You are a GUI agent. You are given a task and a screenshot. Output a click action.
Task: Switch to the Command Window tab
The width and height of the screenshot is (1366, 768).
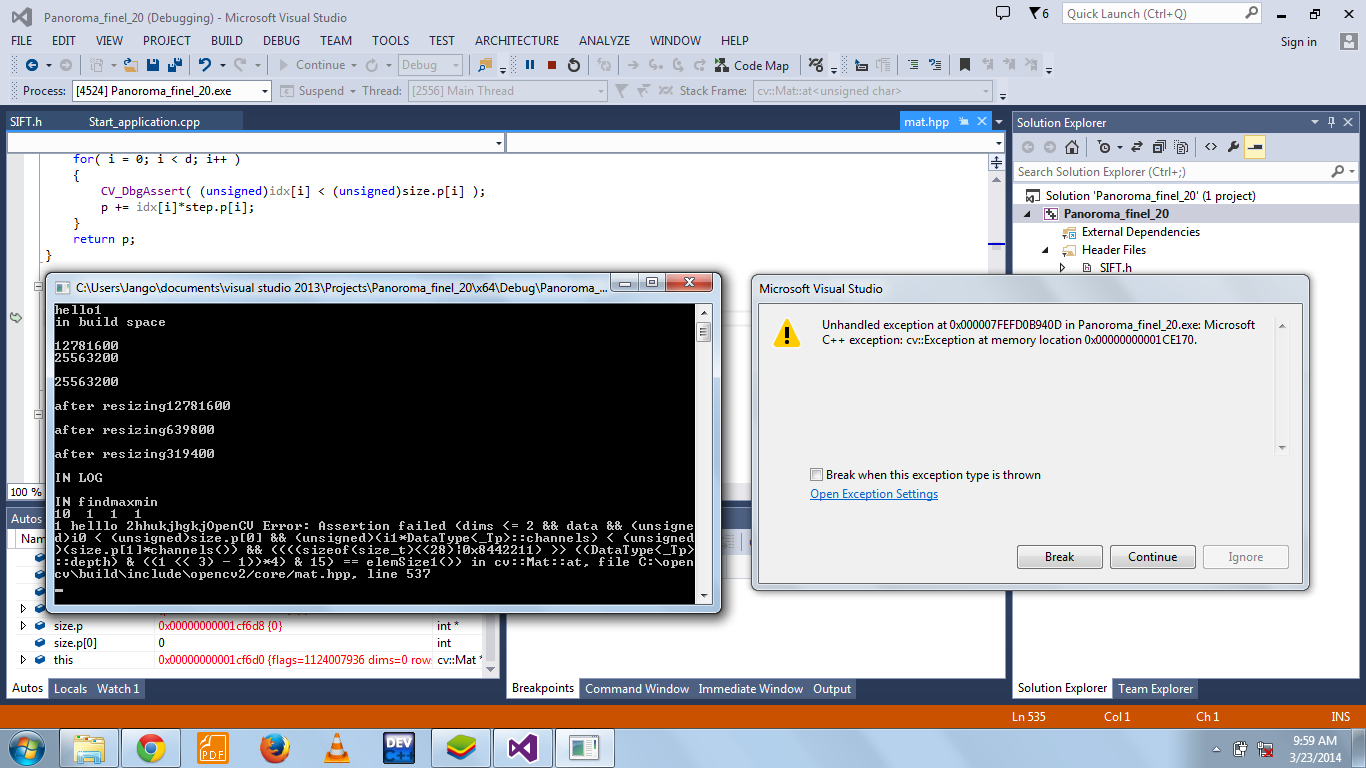pyautogui.click(x=637, y=688)
